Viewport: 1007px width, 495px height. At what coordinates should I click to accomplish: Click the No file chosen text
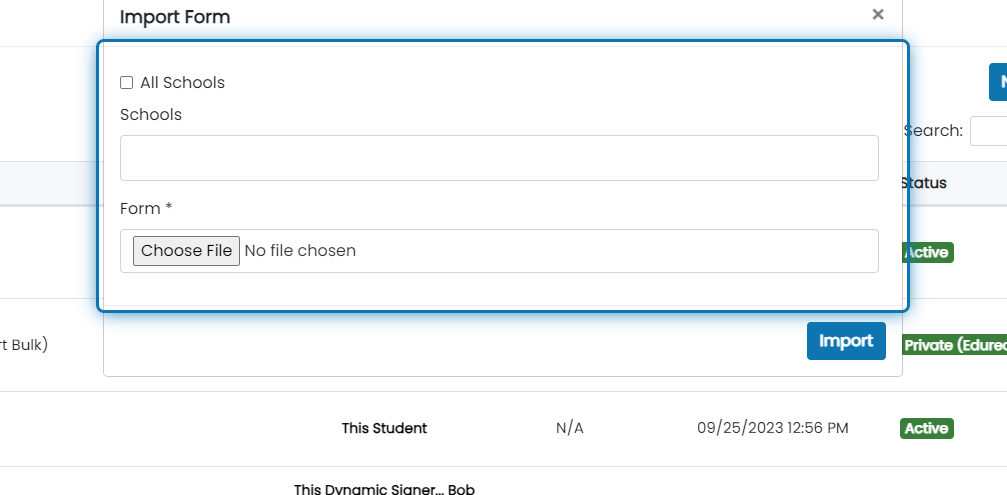[300, 250]
